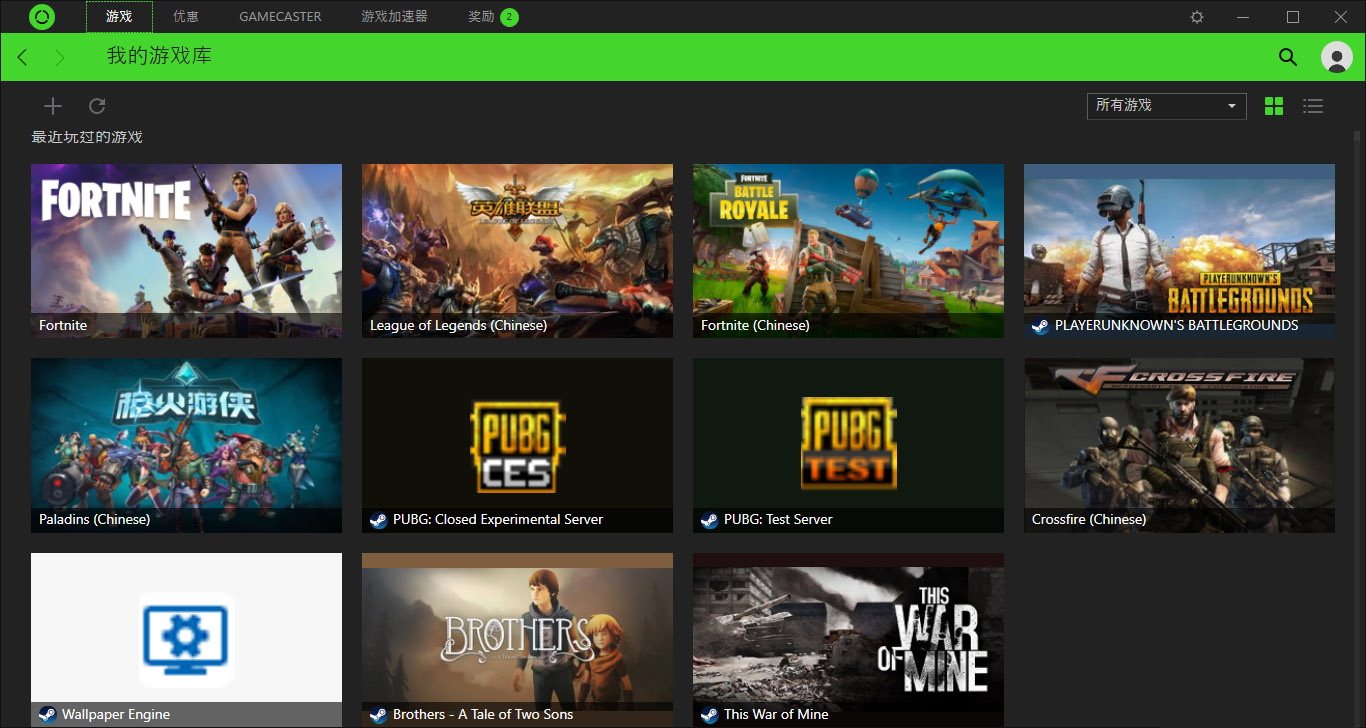
Task: Open PLAYERUNKNOWN'S BATTLEGROUNDS thumbnail
Action: (x=1179, y=251)
